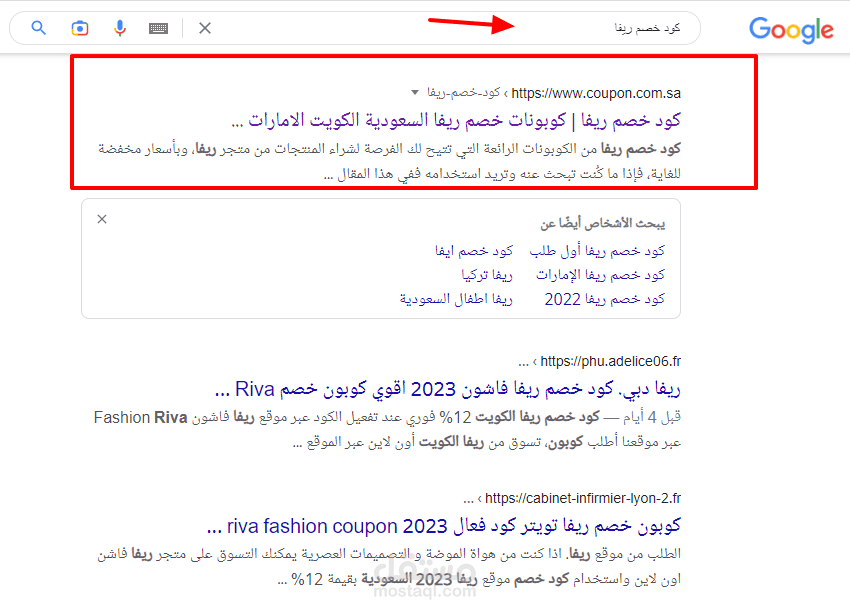Expand dropdown arrow beside coupon.com.sa URL
The width and height of the screenshot is (850, 612).
(x=415, y=93)
